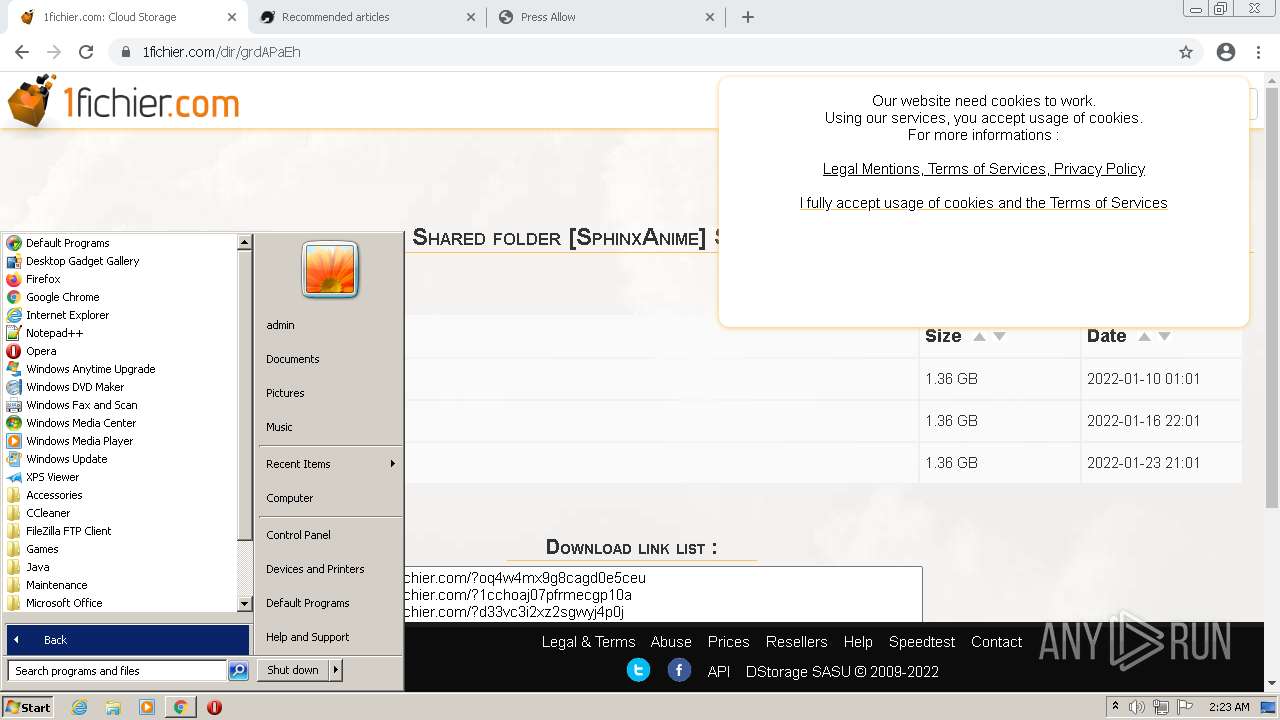Sort by Size ascending arrow
1280x720 pixels.
979,337
